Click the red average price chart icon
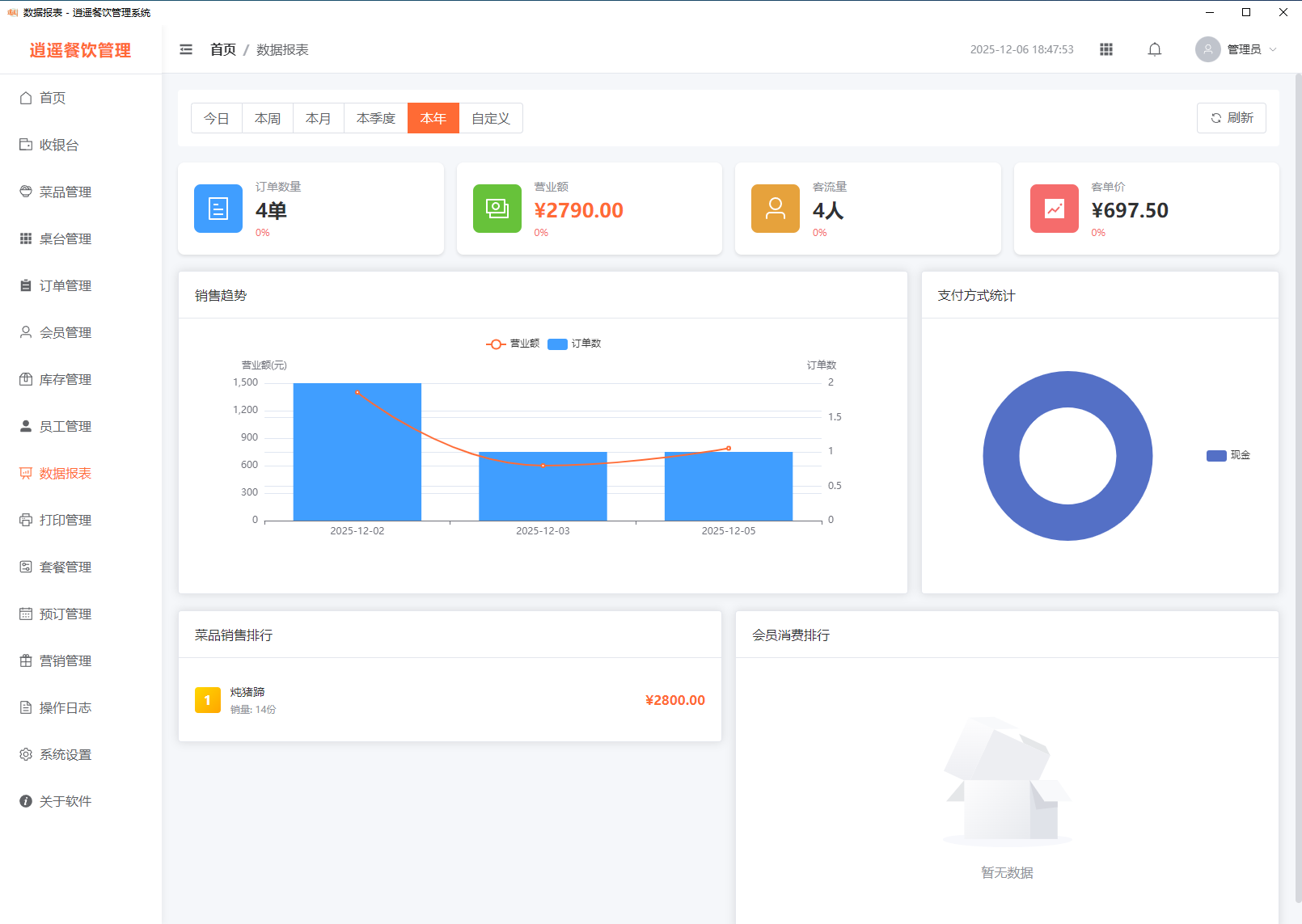 pos(1054,209)
